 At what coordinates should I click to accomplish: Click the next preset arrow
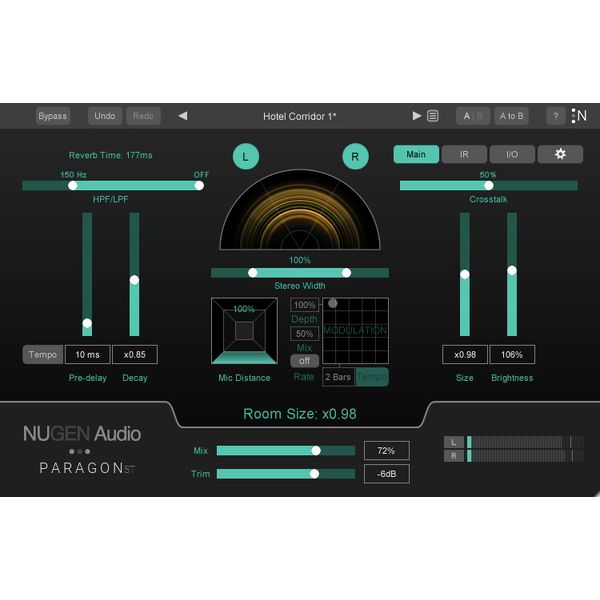tap(417, 116)
